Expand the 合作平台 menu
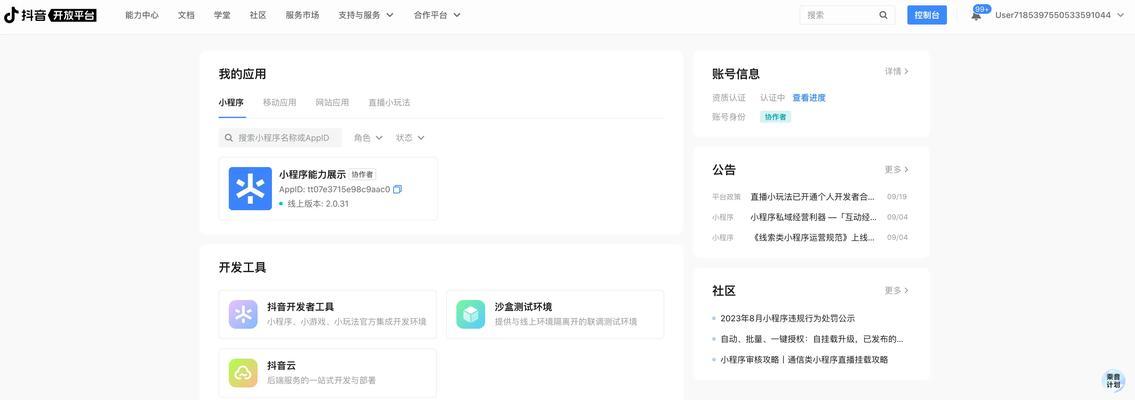Viewport: 1135px width, 400px height. pyautogui.click(x=437, y=15)
